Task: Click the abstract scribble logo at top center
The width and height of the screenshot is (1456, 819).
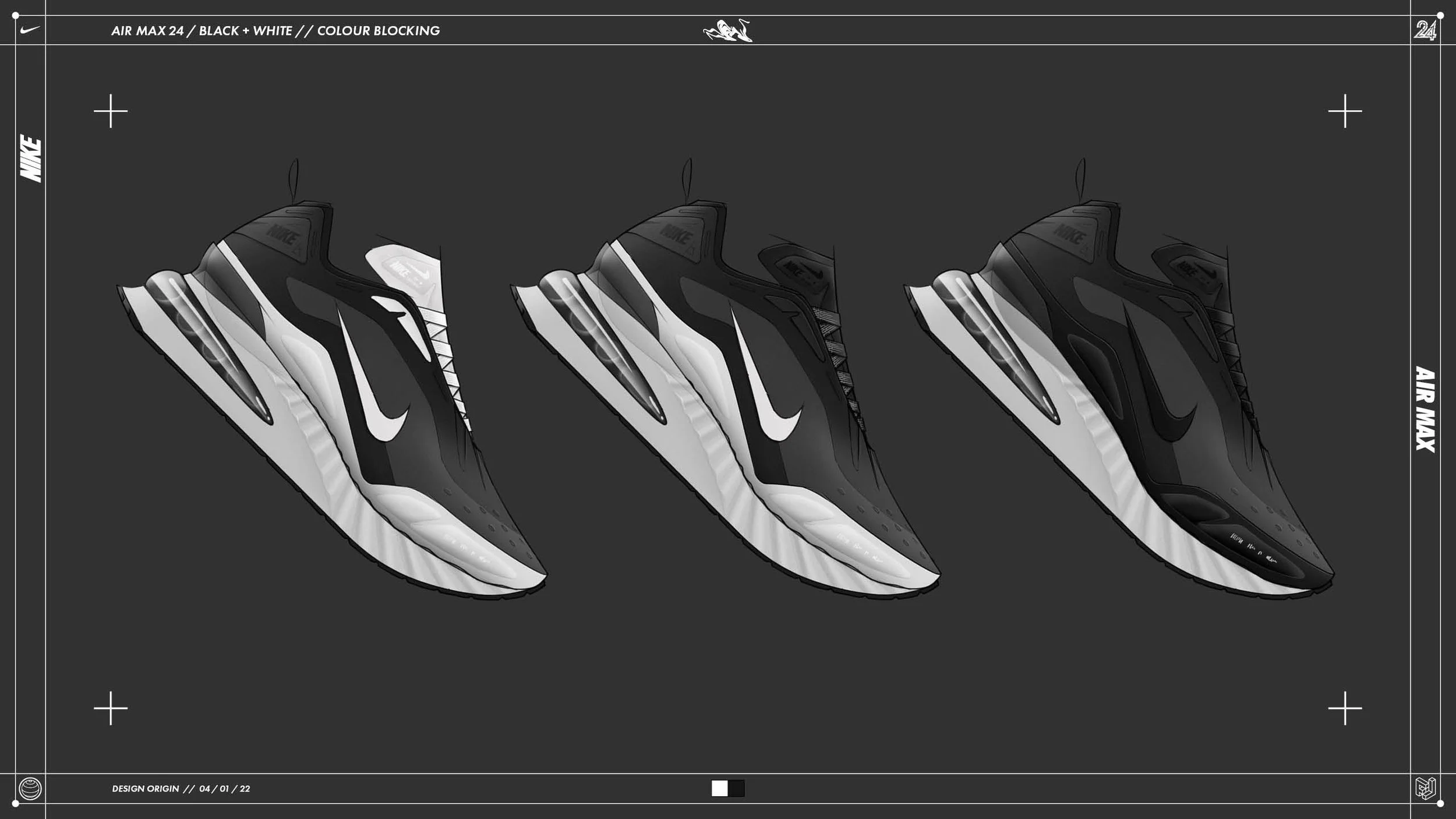Action: click(727, 31)
